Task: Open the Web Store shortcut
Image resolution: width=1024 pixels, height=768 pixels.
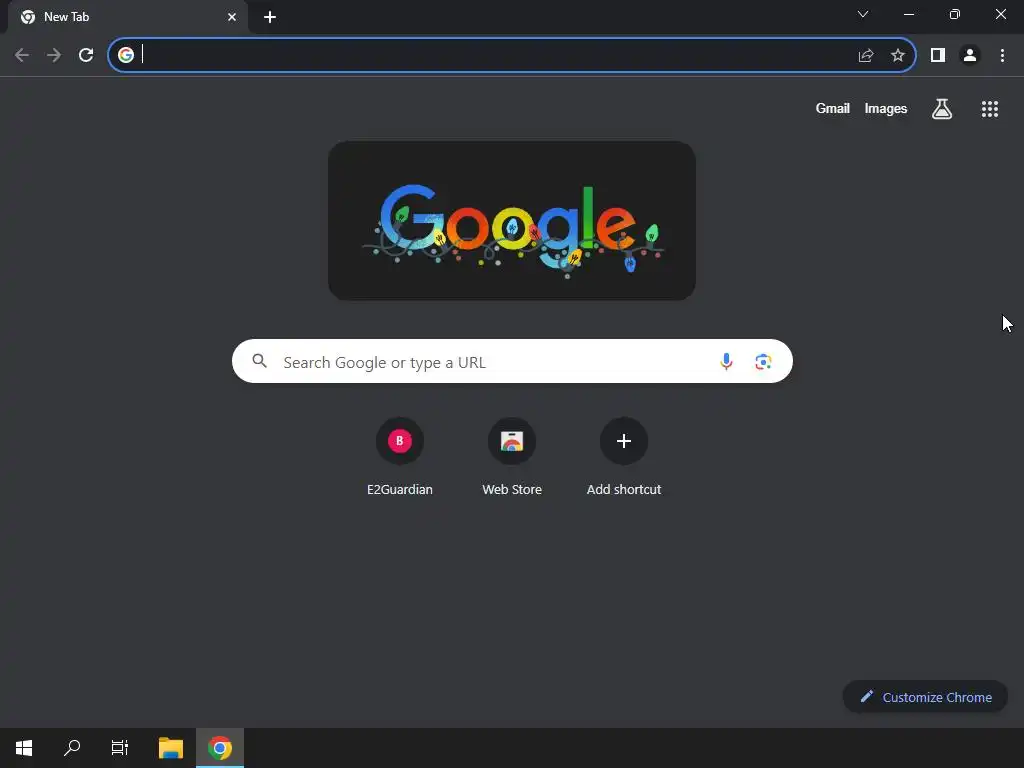Action: click(x=512, y=457)
